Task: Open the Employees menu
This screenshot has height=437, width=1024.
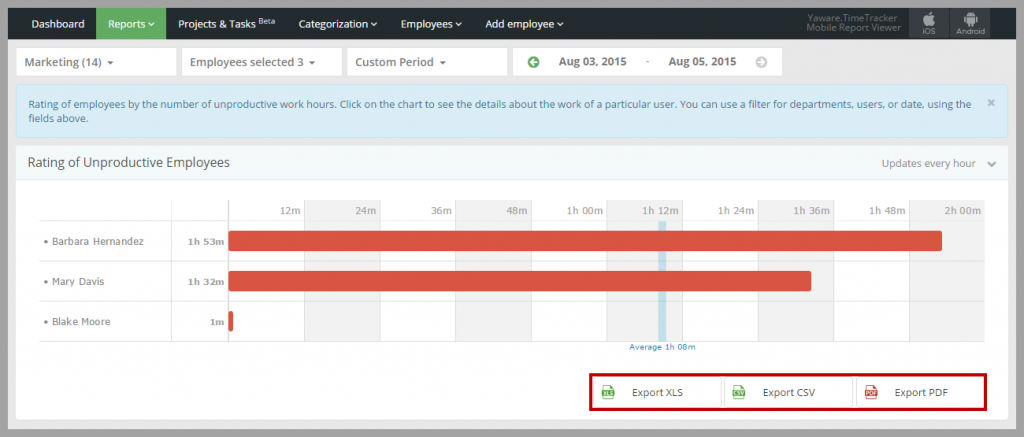Action: [431, 24]
